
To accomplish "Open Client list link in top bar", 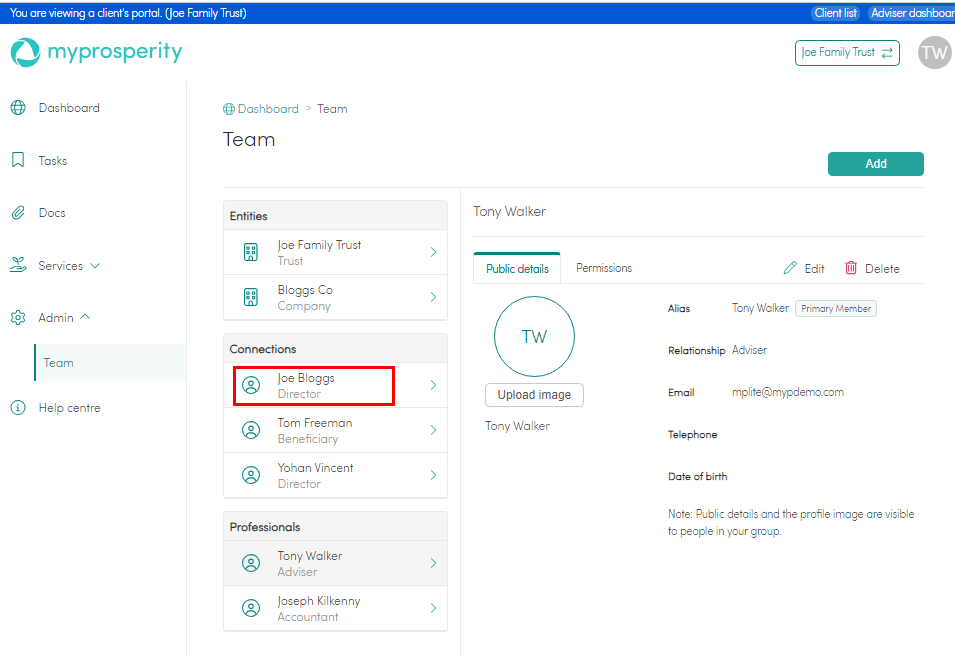I will pos(835,13).
